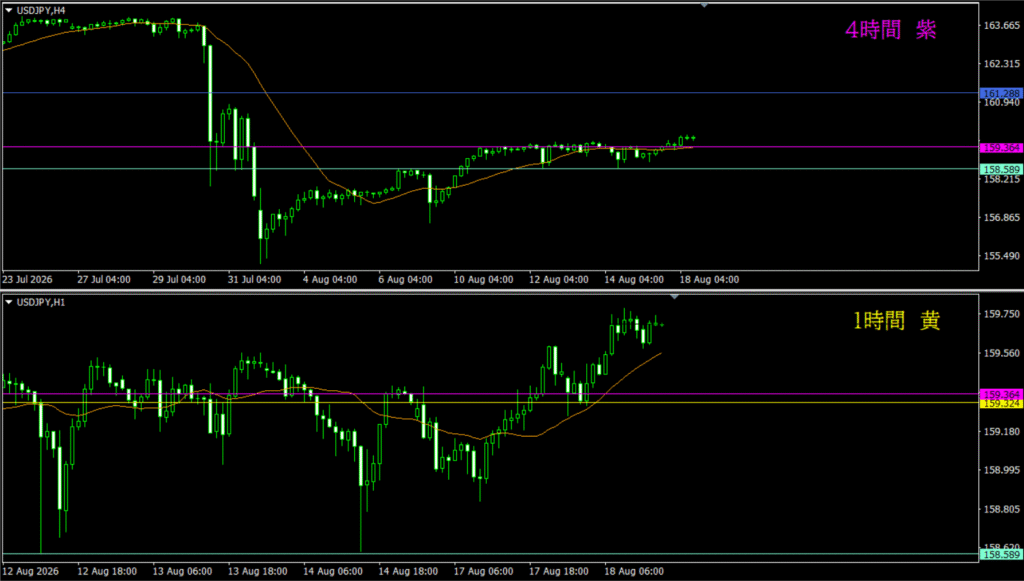This screenshot has height=581, width=1024.
Task: Open the USDJPY,H1 chart dropdown arrow
Action: click(8, 302)
